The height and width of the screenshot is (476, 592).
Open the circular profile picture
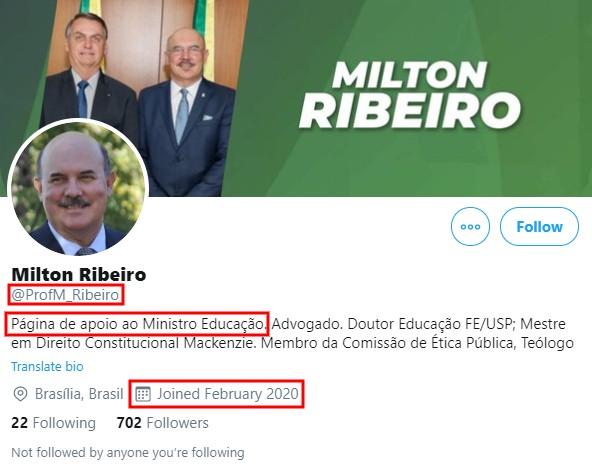[x=78, y=189]
